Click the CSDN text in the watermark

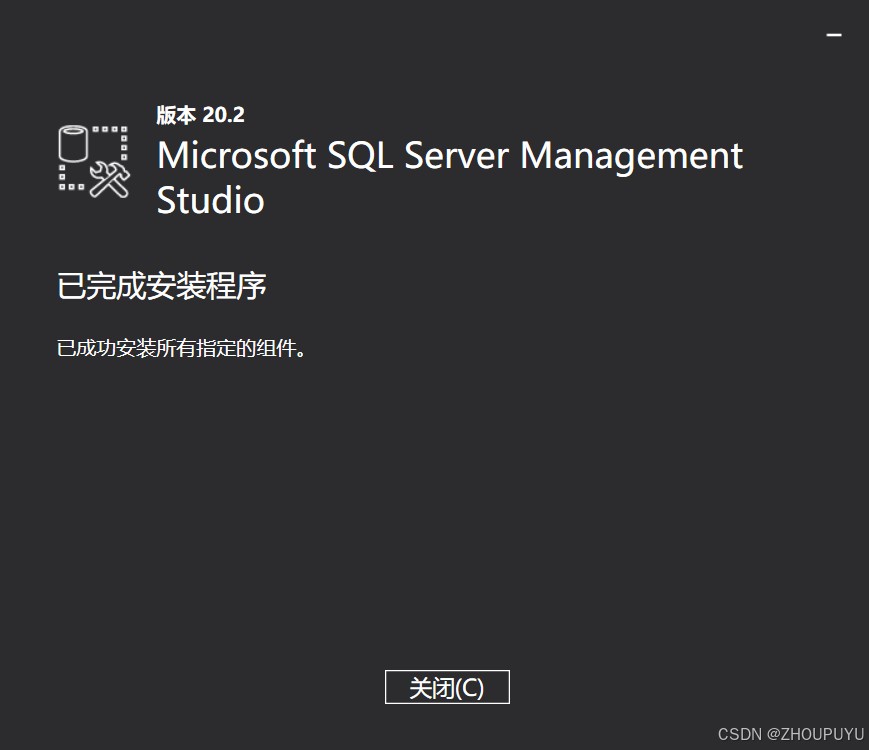pos(740,735)
